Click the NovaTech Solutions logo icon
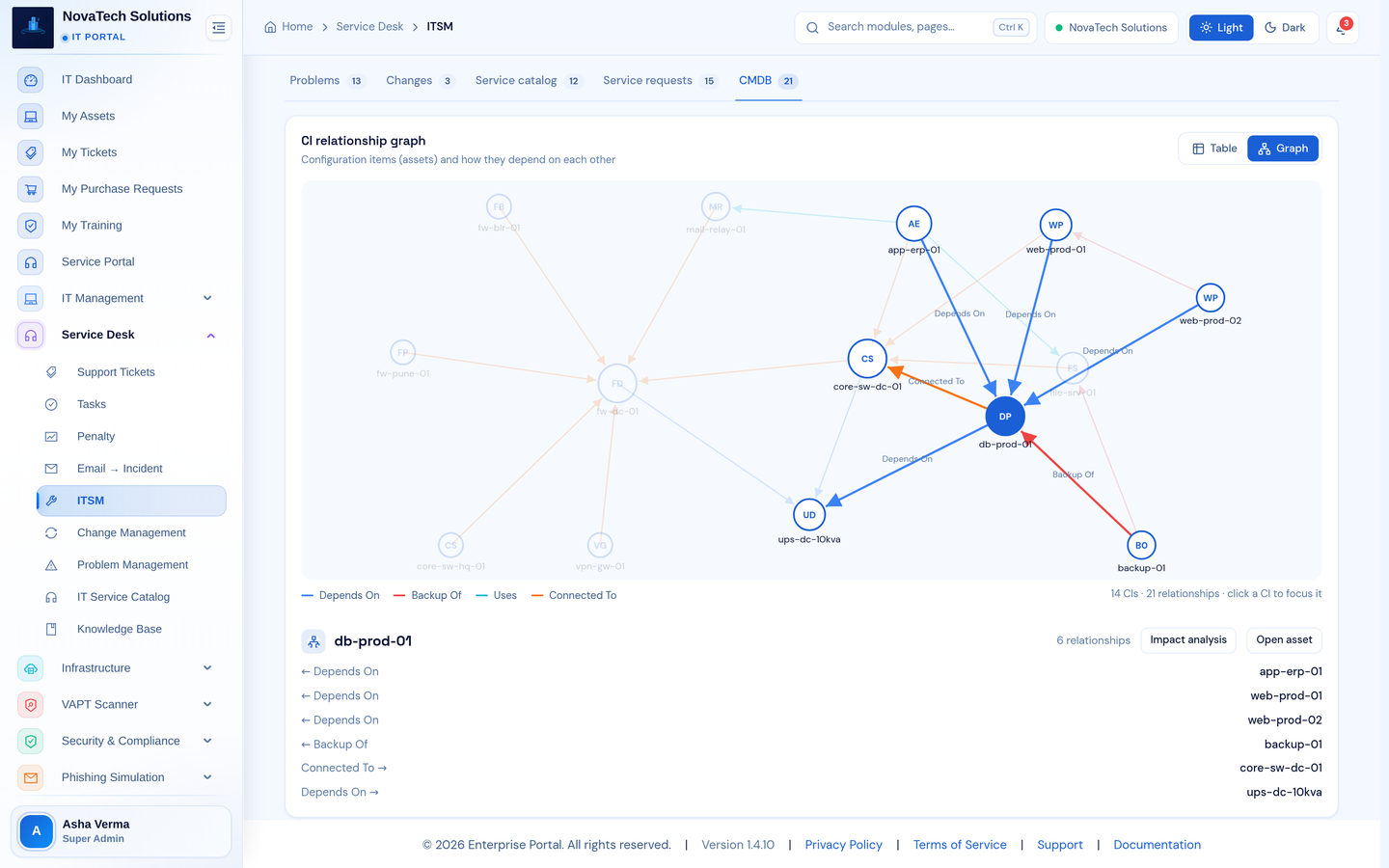This screenshot has height=868, width=1389. 33,27
